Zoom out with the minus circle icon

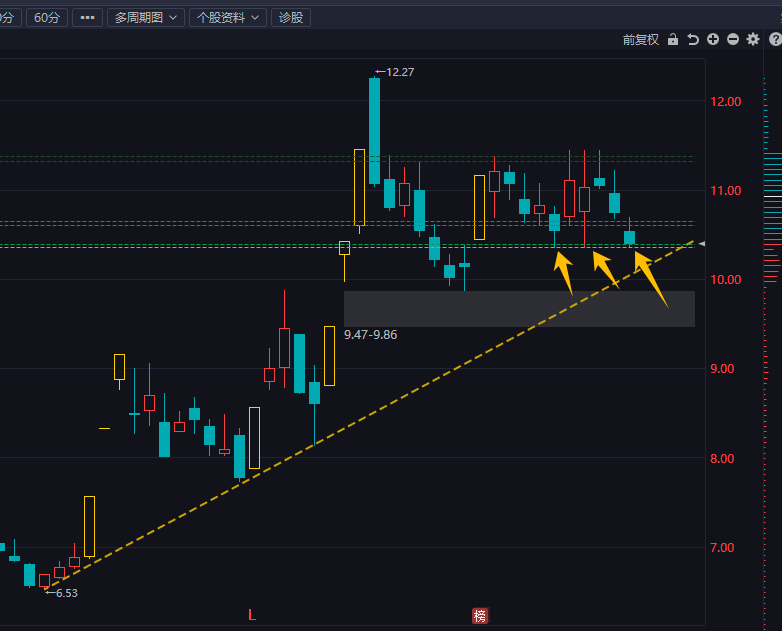[x=733, y=39]
